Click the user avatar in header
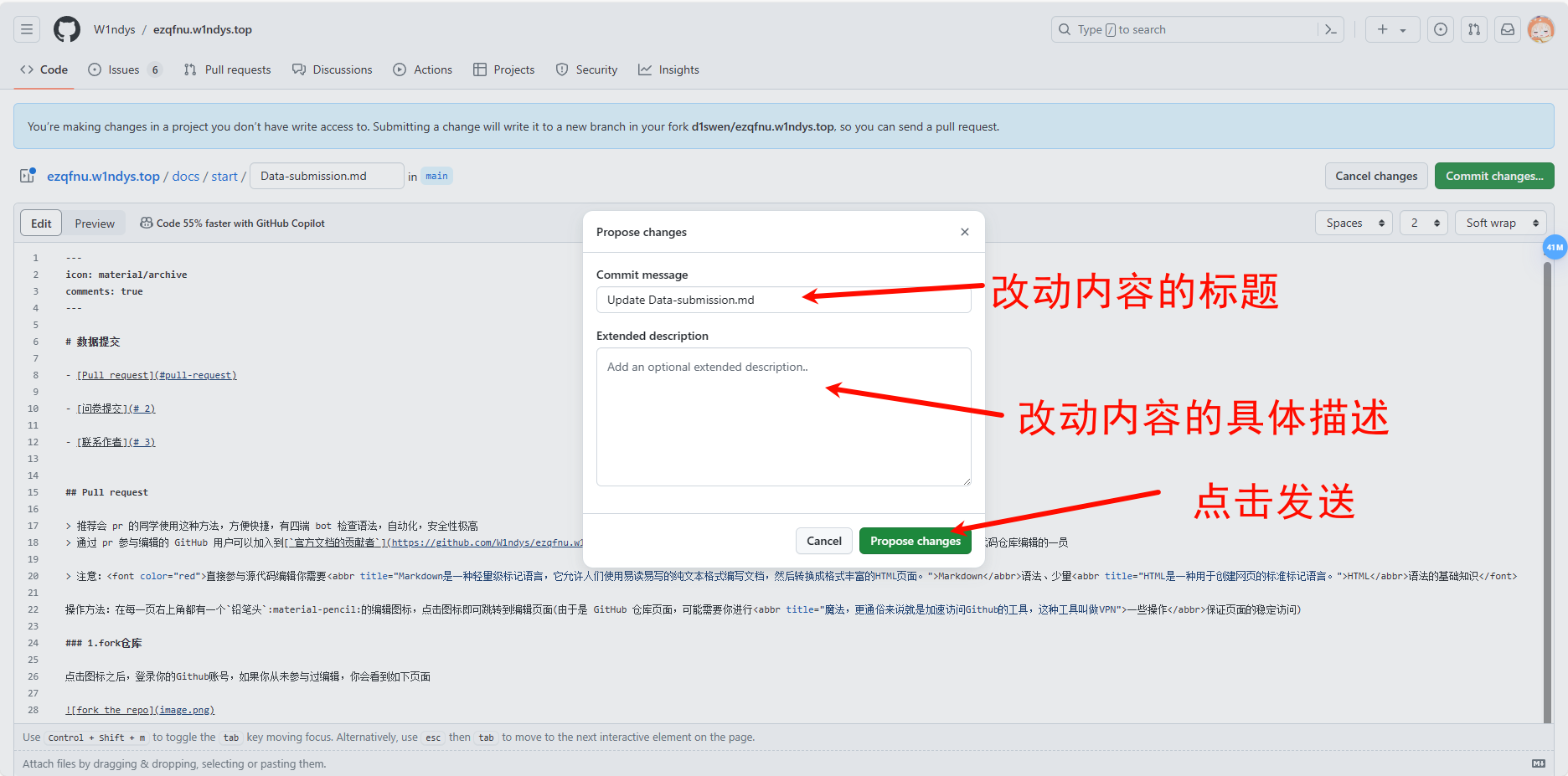1568x776 pixels. 1540,29
